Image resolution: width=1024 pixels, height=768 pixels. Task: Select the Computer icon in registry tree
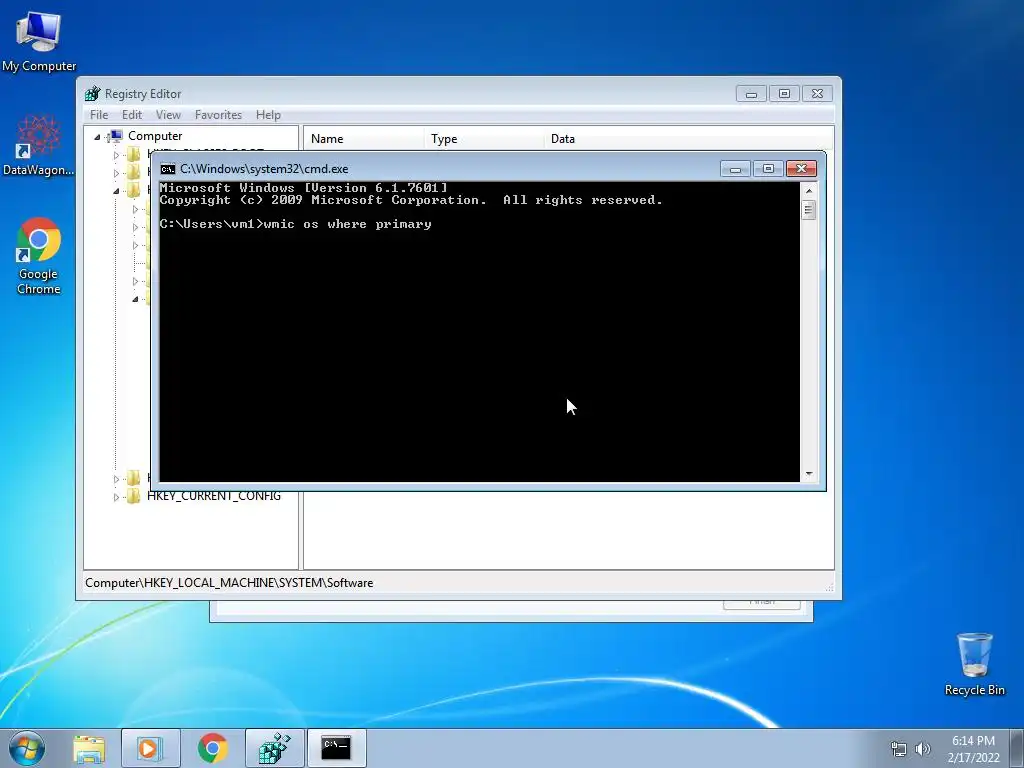click(x=115, y=136)
